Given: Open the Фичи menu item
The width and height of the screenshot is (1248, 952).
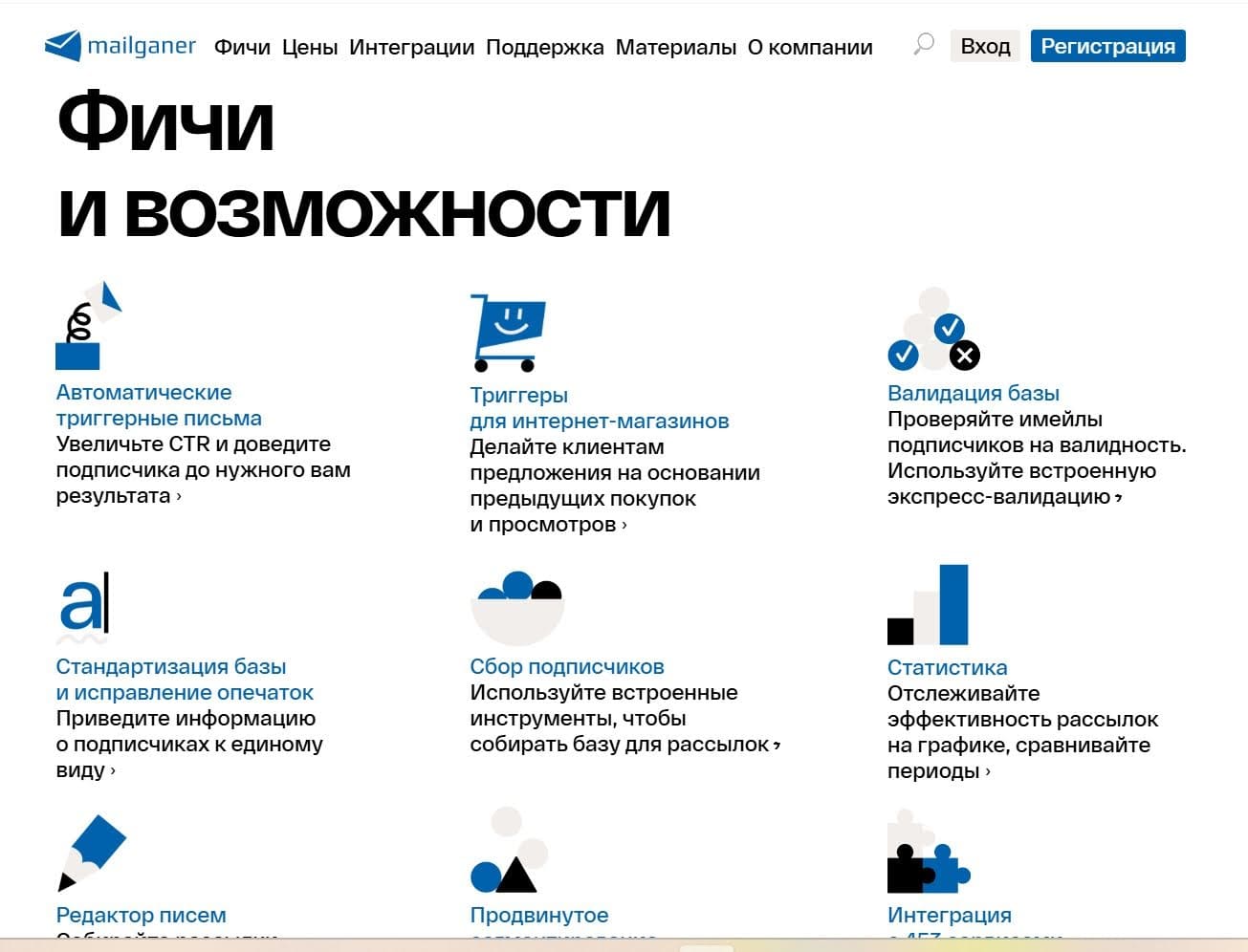Looking at the screenshot, I should coord(242,47).
